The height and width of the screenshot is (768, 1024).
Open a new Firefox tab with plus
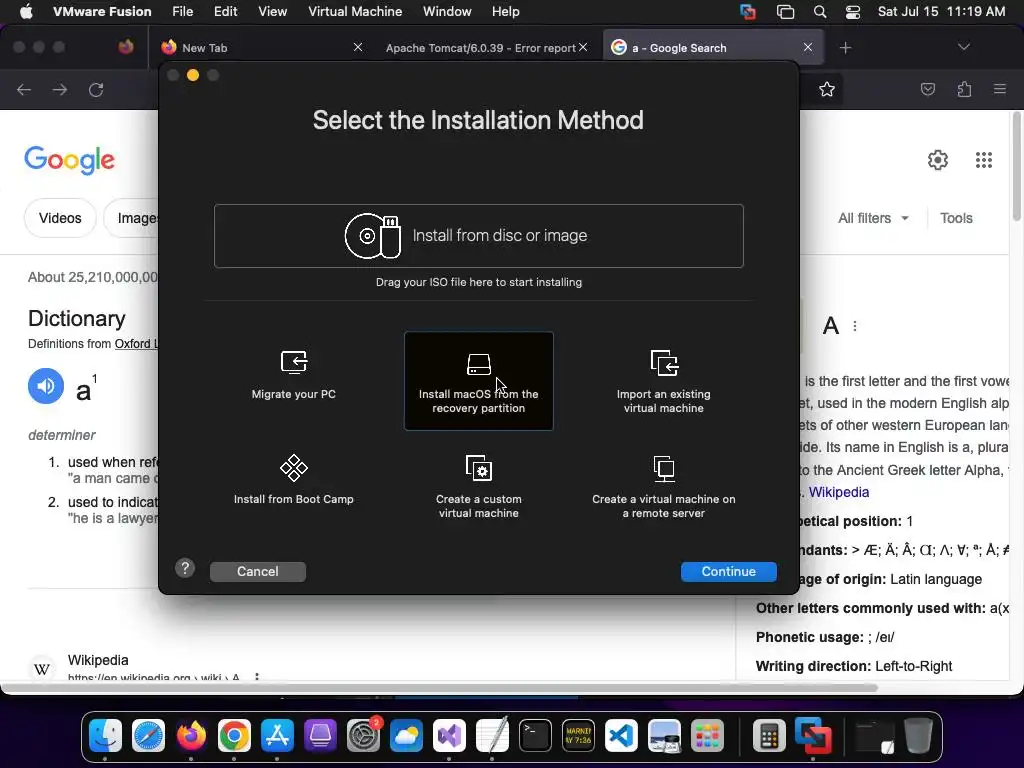pos(846,48)
